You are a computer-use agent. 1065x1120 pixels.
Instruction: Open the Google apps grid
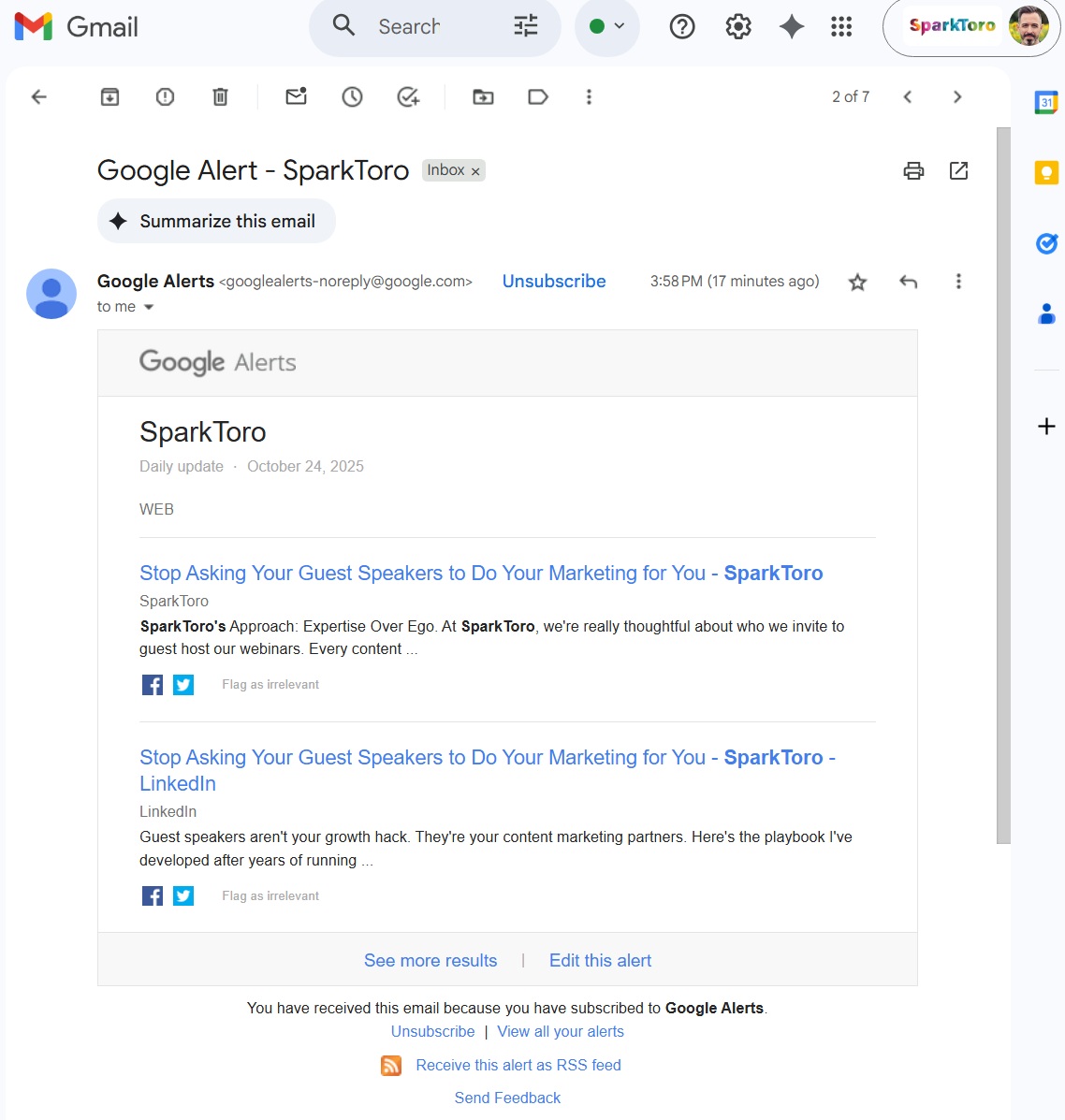(841, 27)
